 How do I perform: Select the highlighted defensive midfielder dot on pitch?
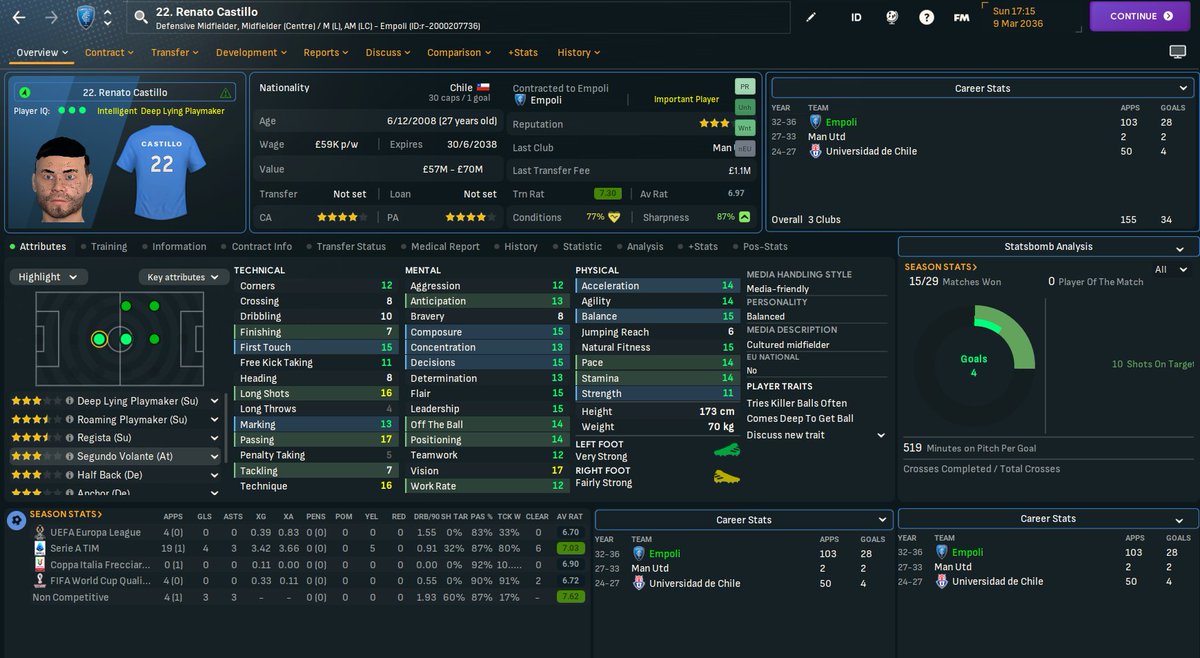[99, 339]
